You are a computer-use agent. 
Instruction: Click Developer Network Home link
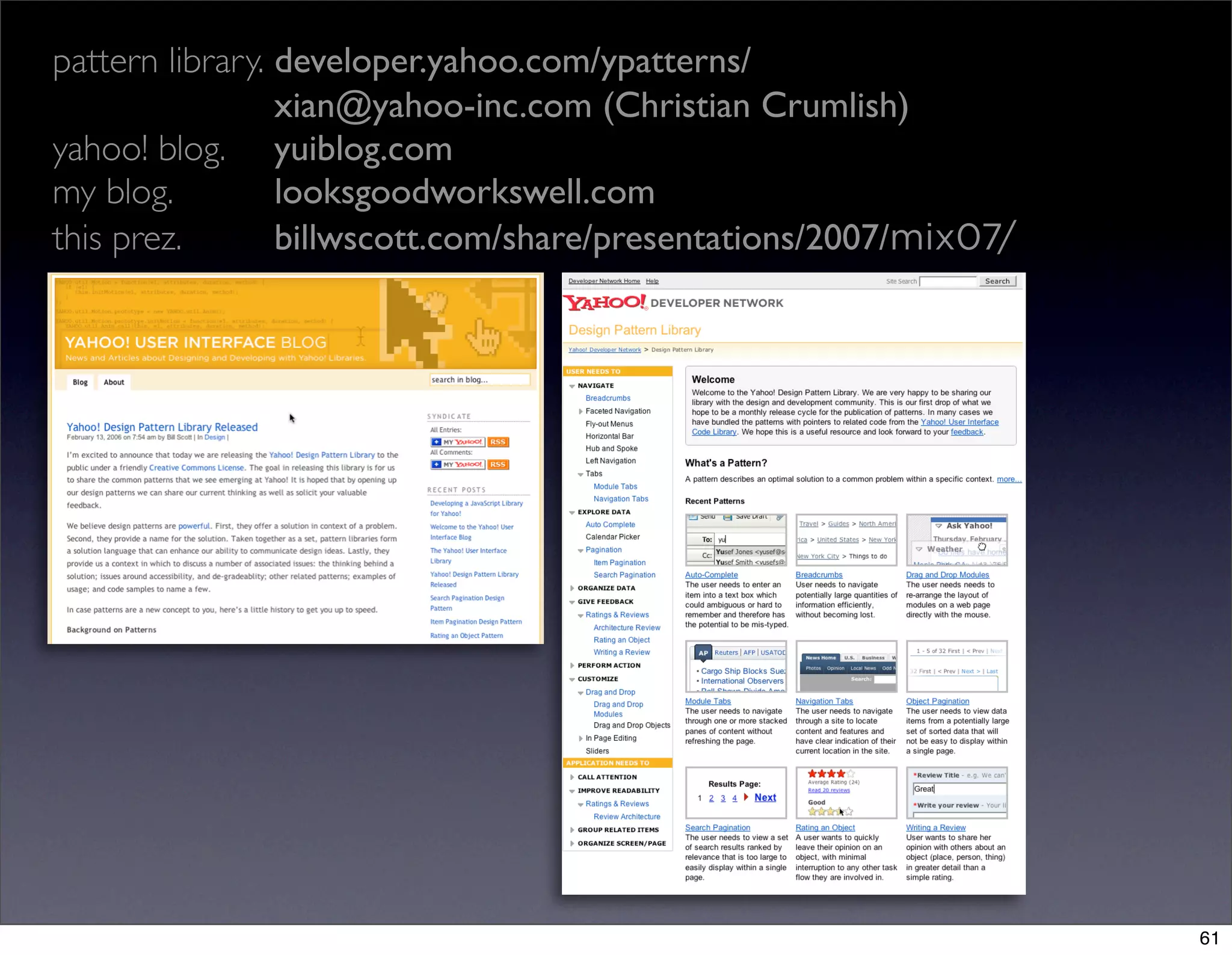point(604,281)
